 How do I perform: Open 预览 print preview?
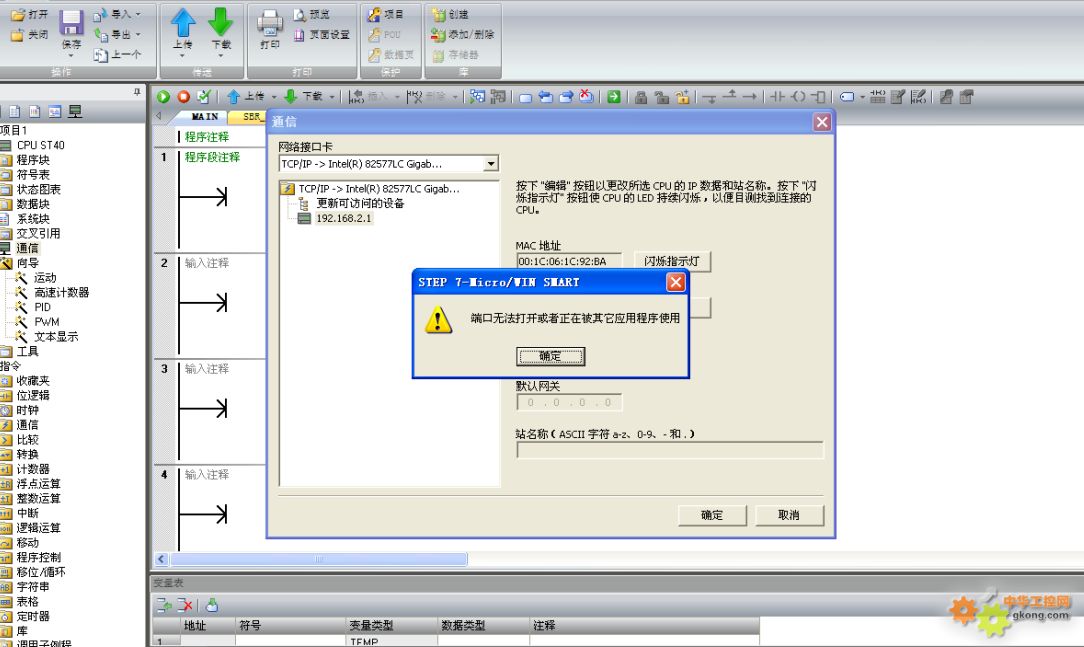(x=311, y=14)
